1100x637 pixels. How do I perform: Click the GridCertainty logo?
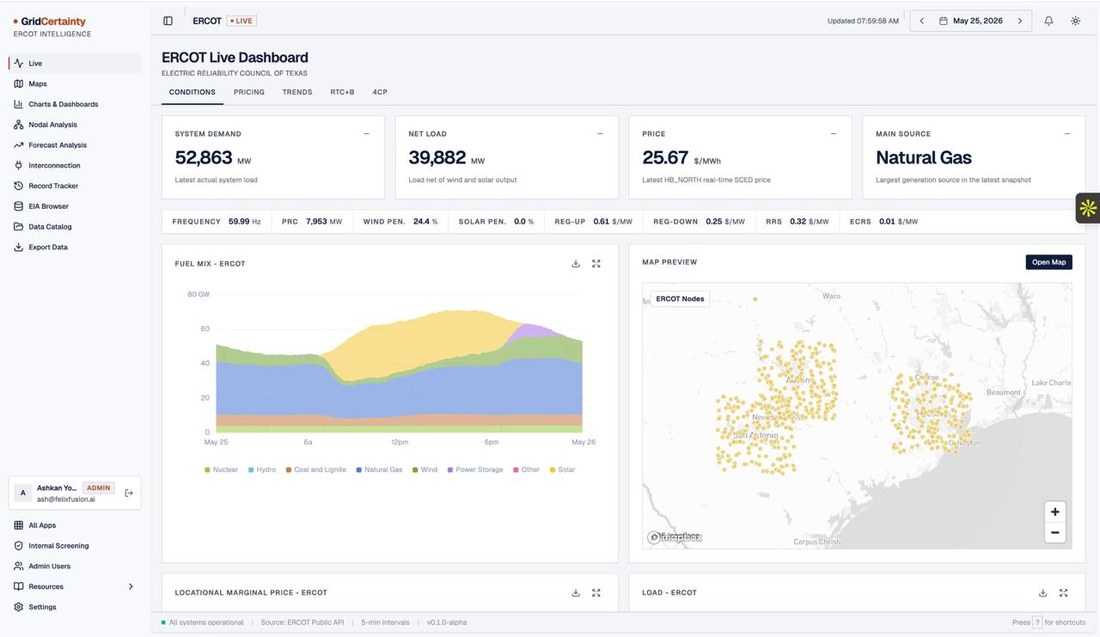coord(49,22)
